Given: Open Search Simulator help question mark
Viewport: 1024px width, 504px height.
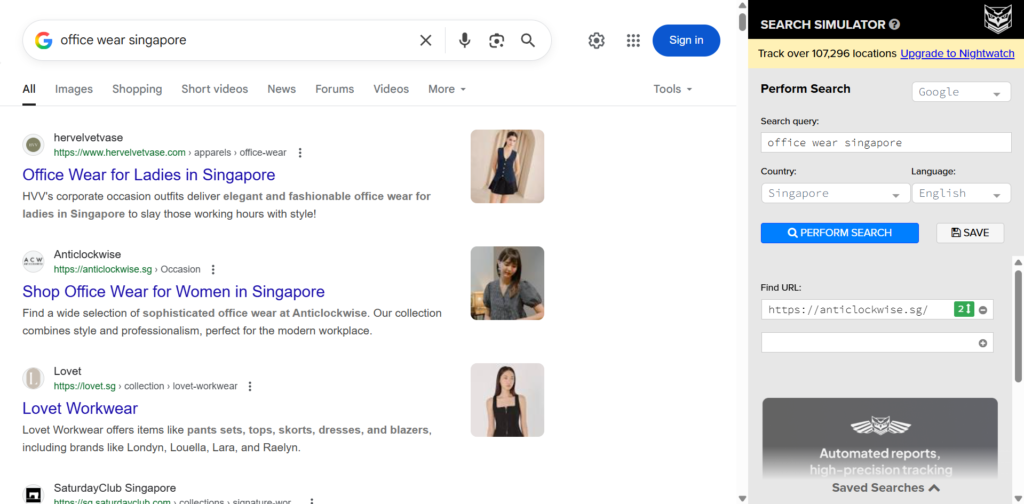Looking at the screenshot, I should click(x=894, y=24).
